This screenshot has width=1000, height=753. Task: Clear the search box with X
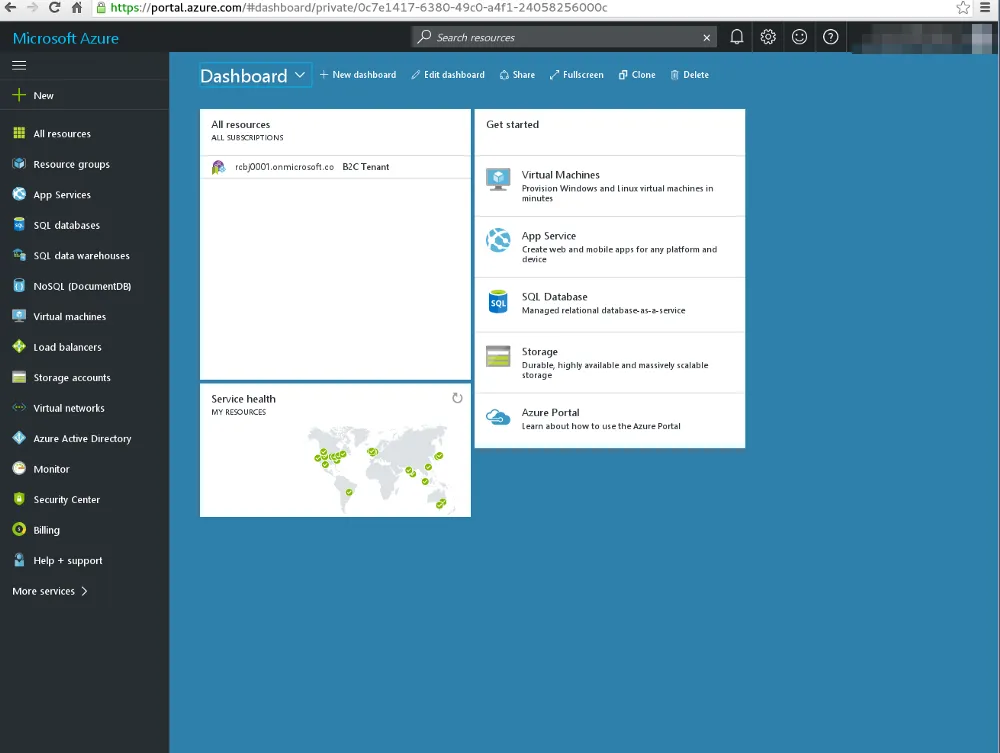pos(707,38)
